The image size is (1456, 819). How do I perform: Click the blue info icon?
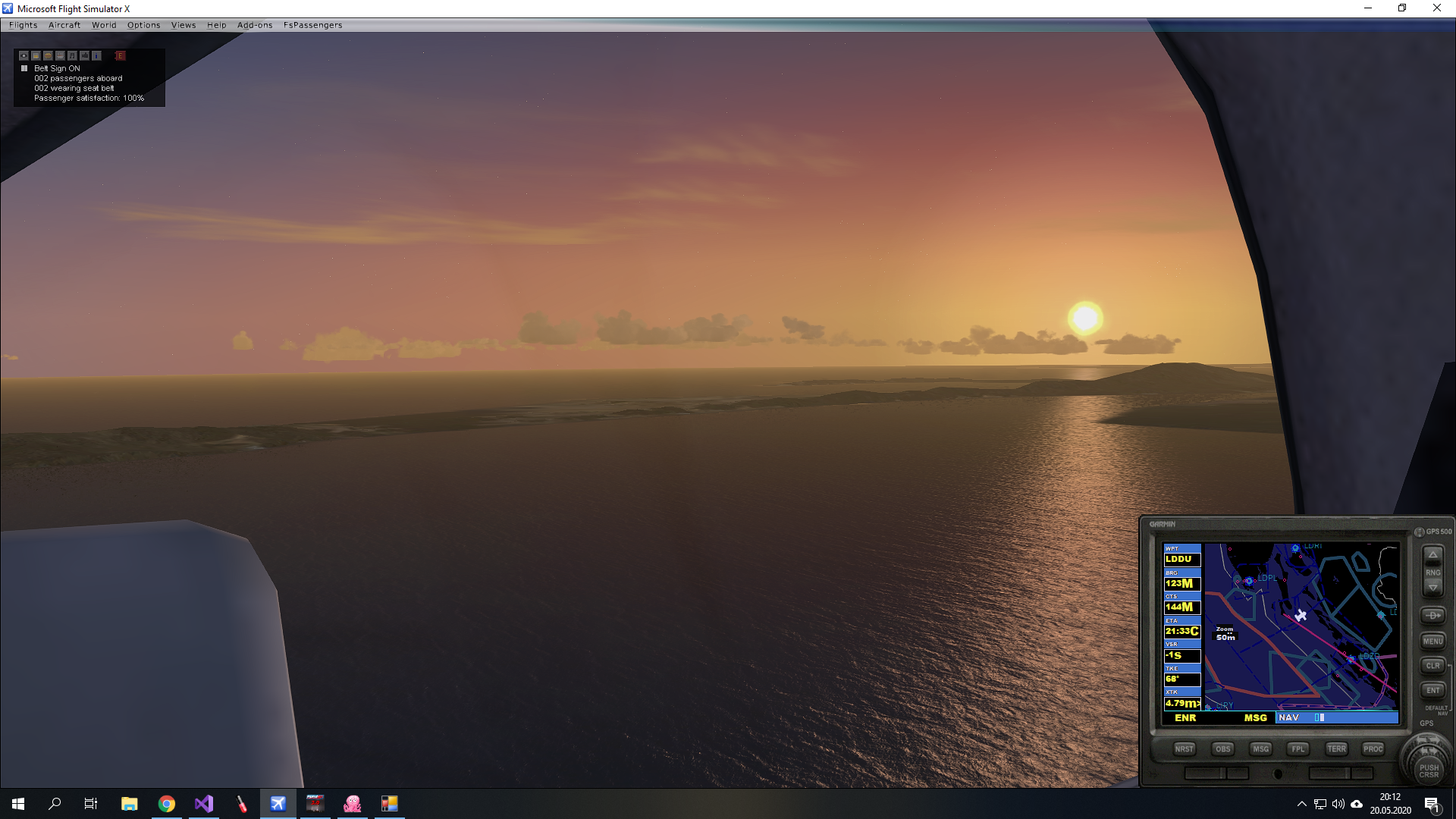(96, 55)
